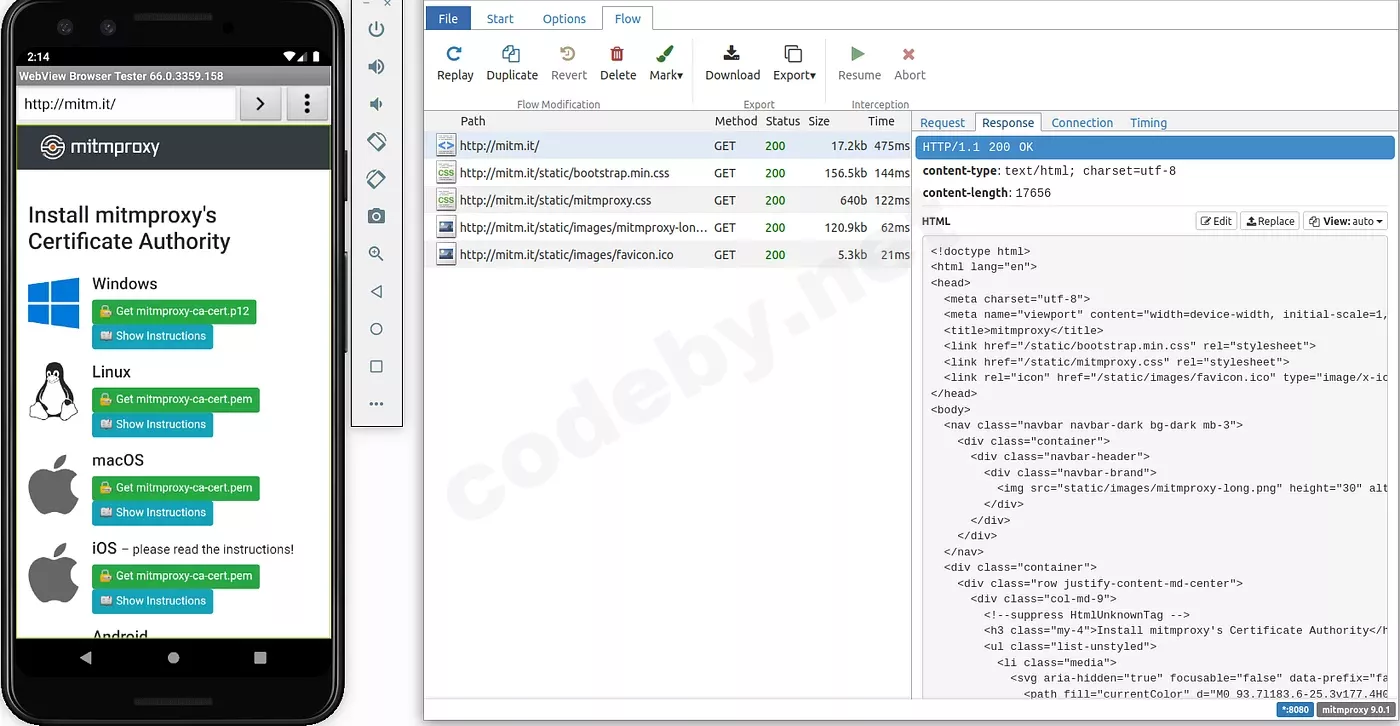
Task: Open the Mark dropdown
Action: tap(666, 63)
